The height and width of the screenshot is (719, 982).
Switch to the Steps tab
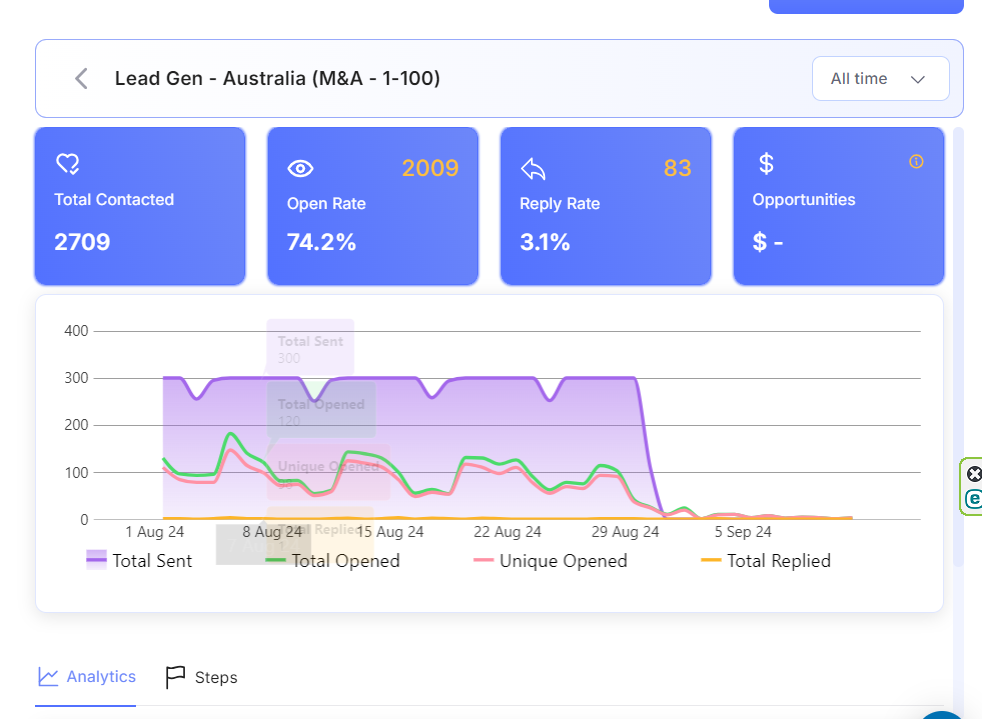(x=201, y=677)
